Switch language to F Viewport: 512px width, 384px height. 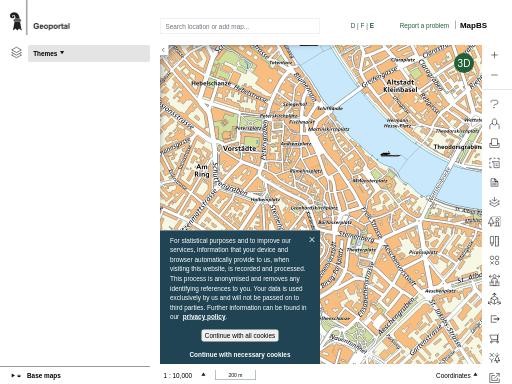362,26
